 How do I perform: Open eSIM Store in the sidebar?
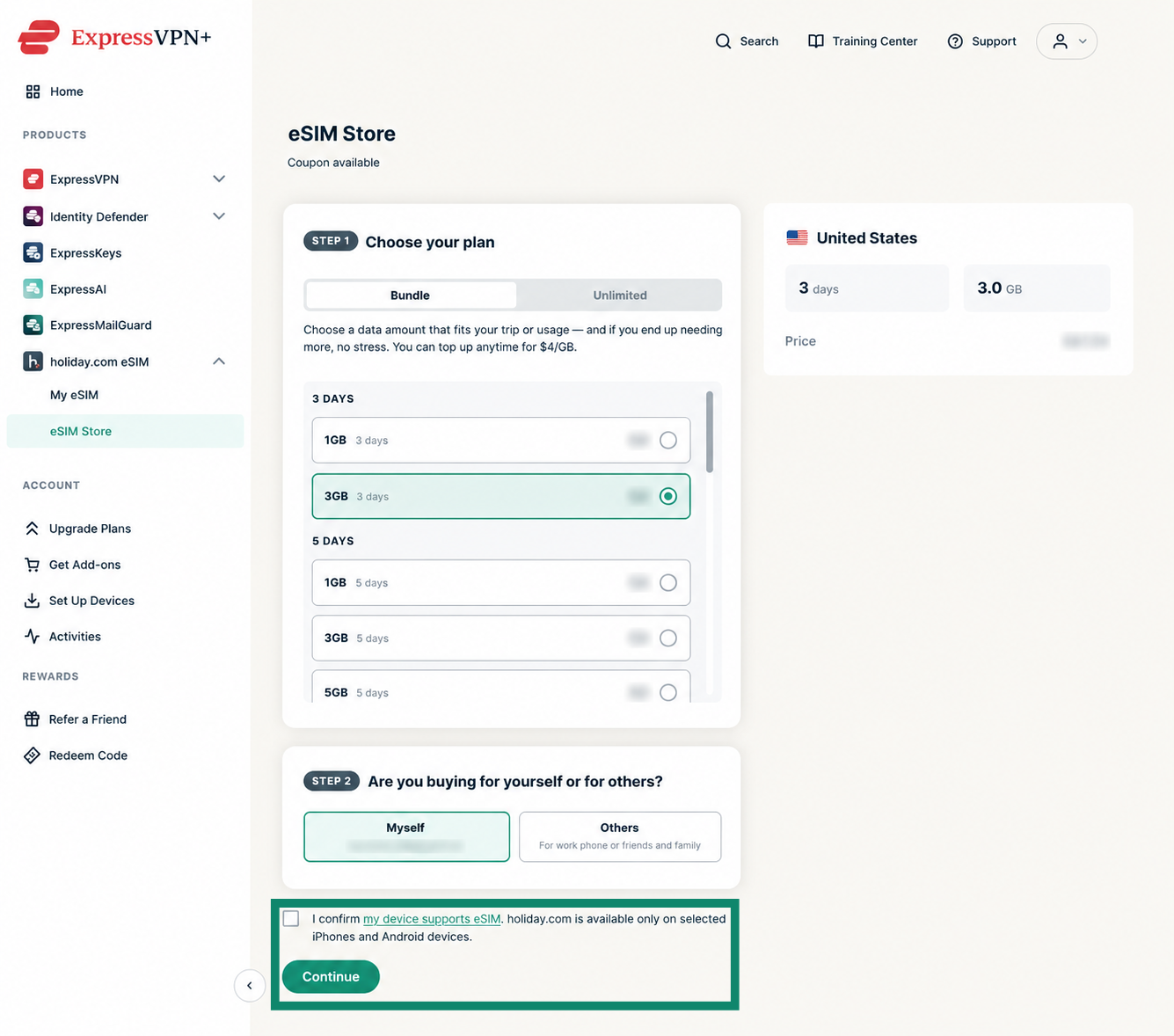point(125,432)
